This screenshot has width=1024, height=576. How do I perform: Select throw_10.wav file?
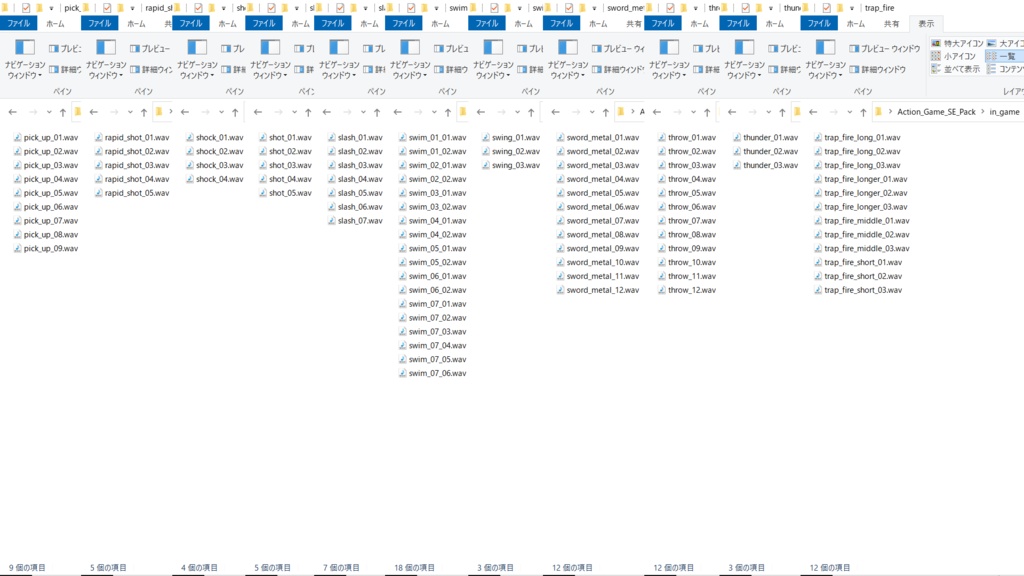point(687,262)
